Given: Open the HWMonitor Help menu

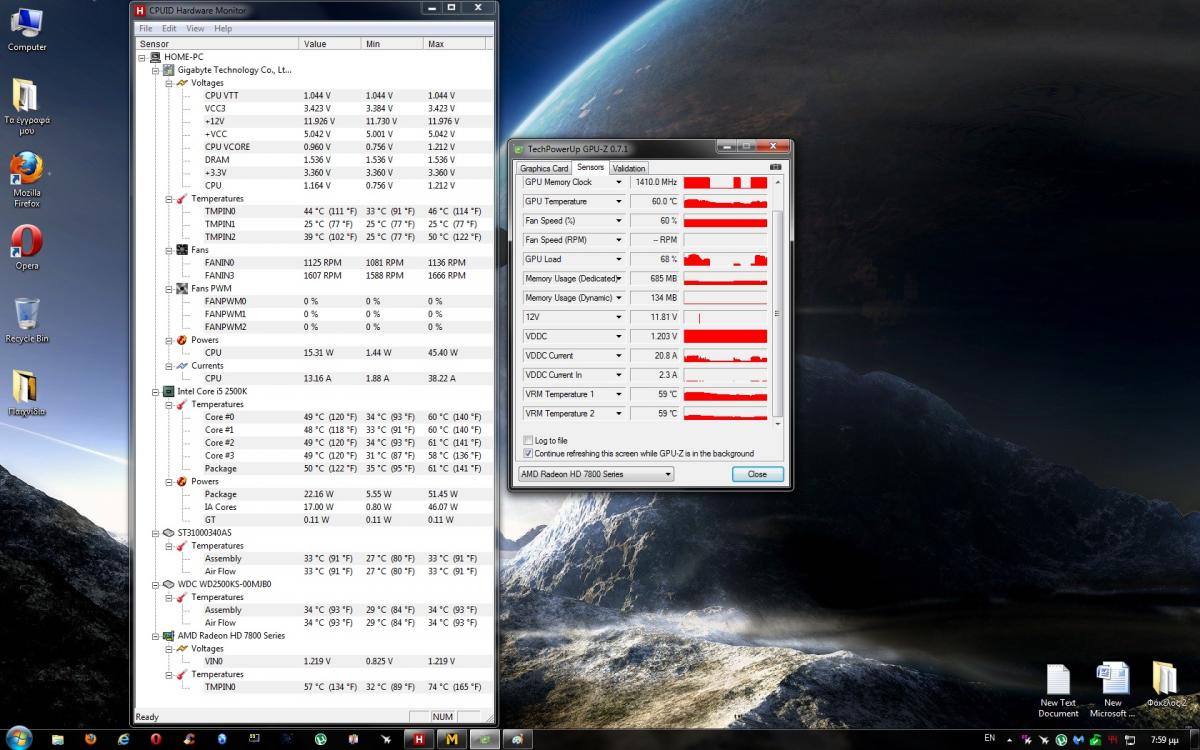Looking at the screenshot, I should (222, 28).
